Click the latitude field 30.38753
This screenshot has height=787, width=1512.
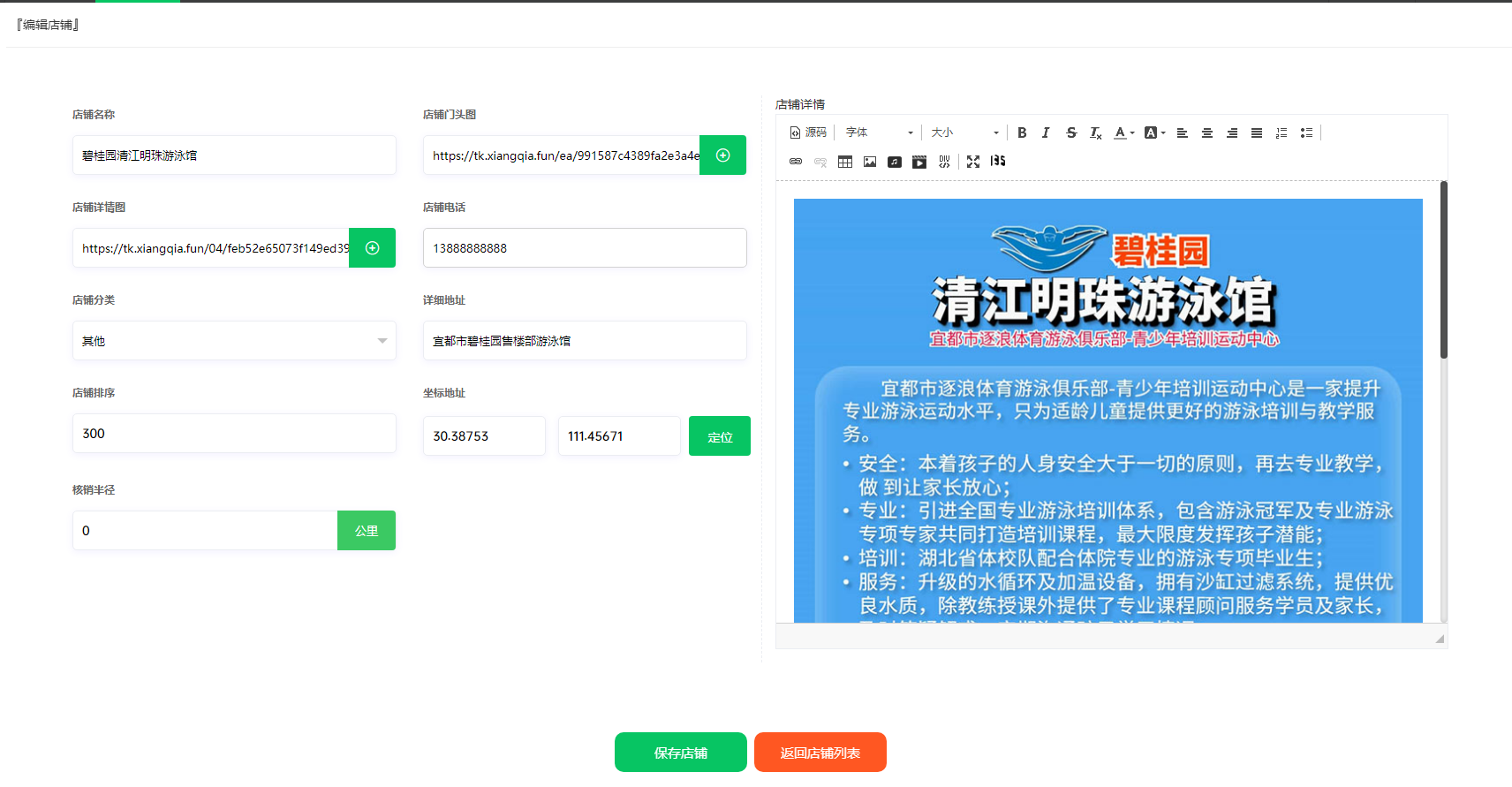click(484, 436)
